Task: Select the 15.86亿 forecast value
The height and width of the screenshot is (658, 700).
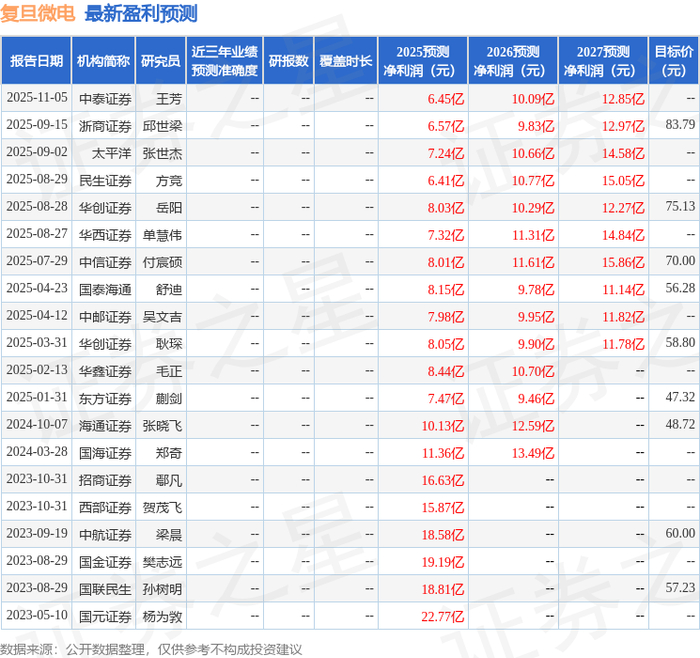Action: pyautogui.click(x=623, y=262)
